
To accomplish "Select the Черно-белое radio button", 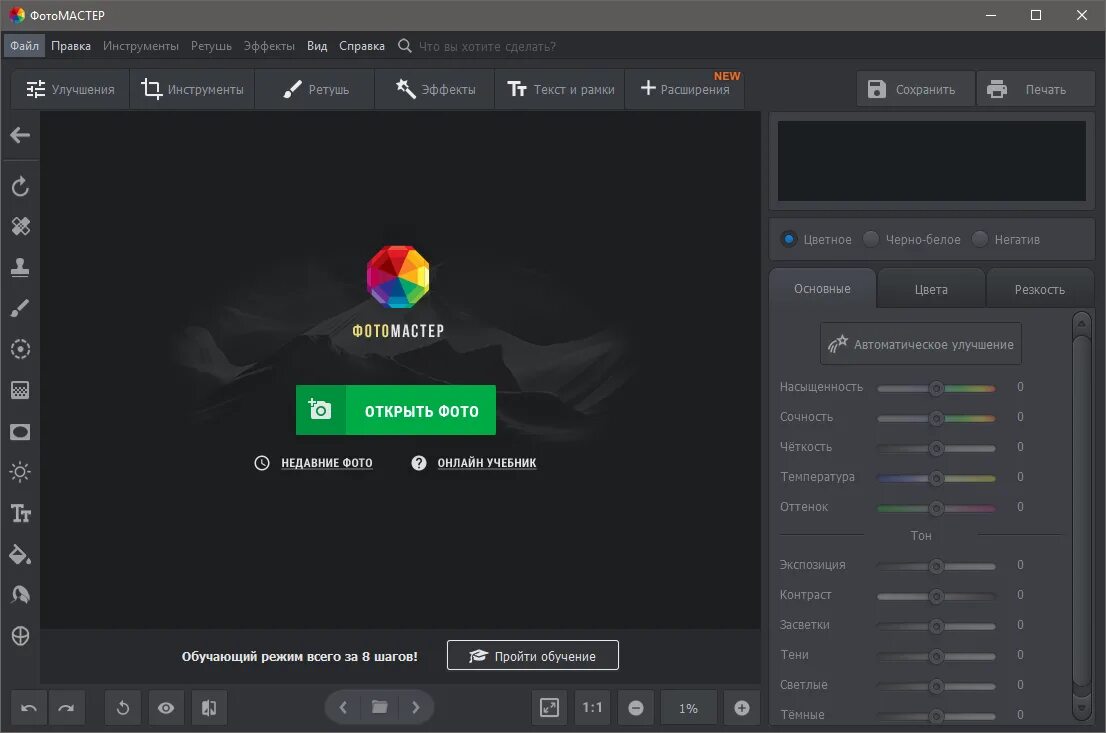I will (871, 239).
